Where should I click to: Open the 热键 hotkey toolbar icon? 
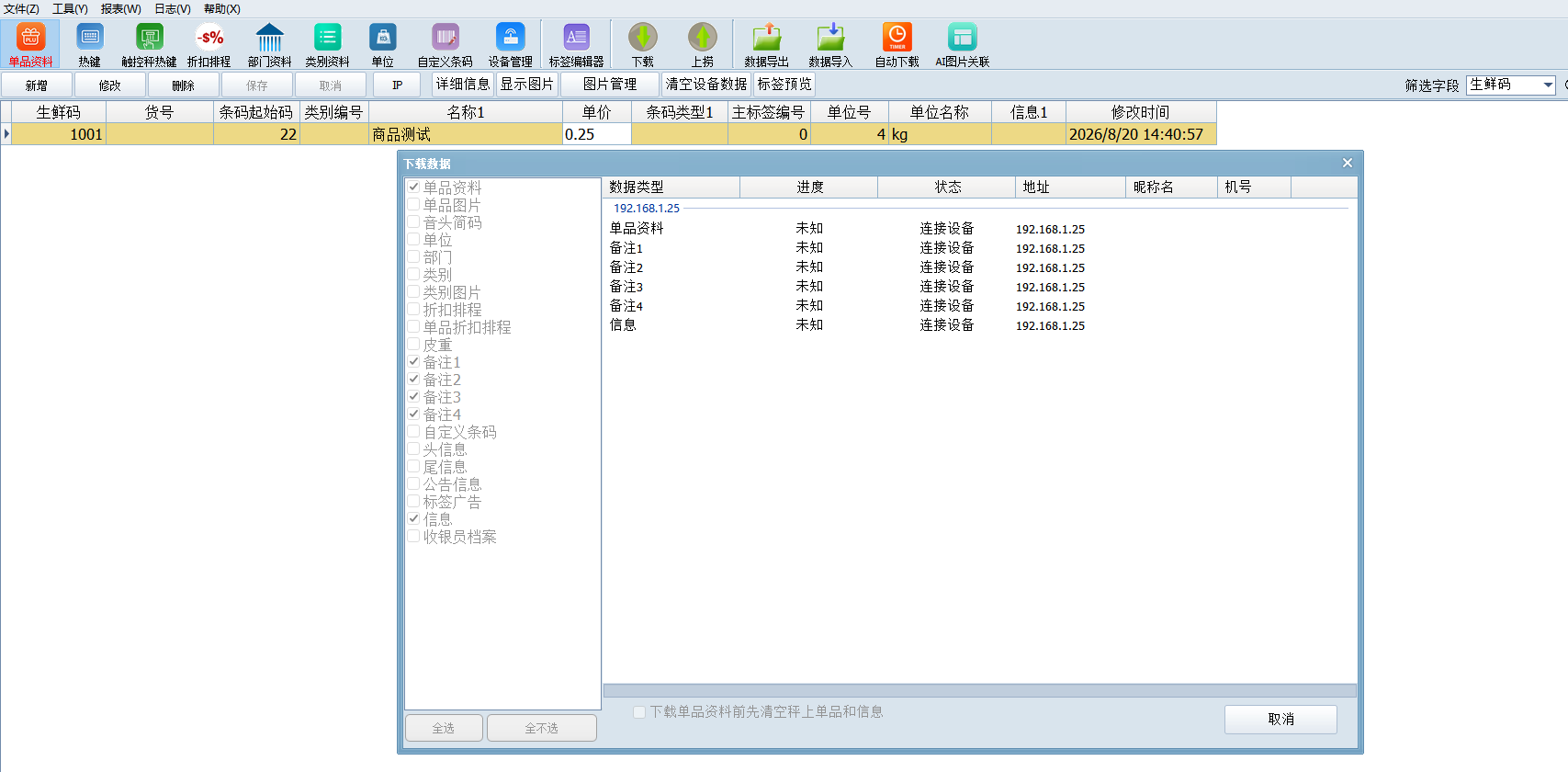[x=90, y=44]
